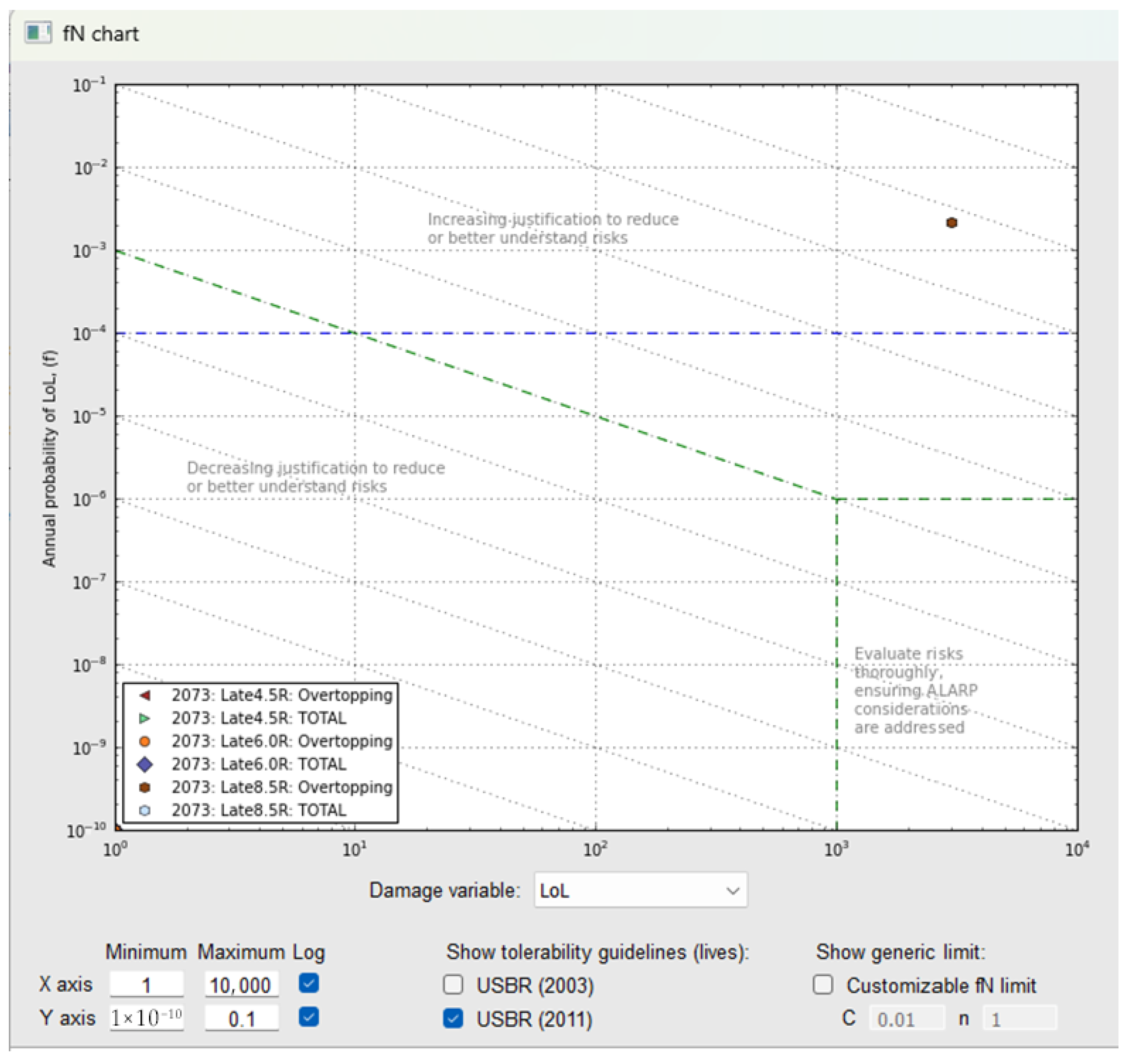Disable USBR (2011) tolerability guideline
Screen dimensions: 1133x1064
[453, 1018]
